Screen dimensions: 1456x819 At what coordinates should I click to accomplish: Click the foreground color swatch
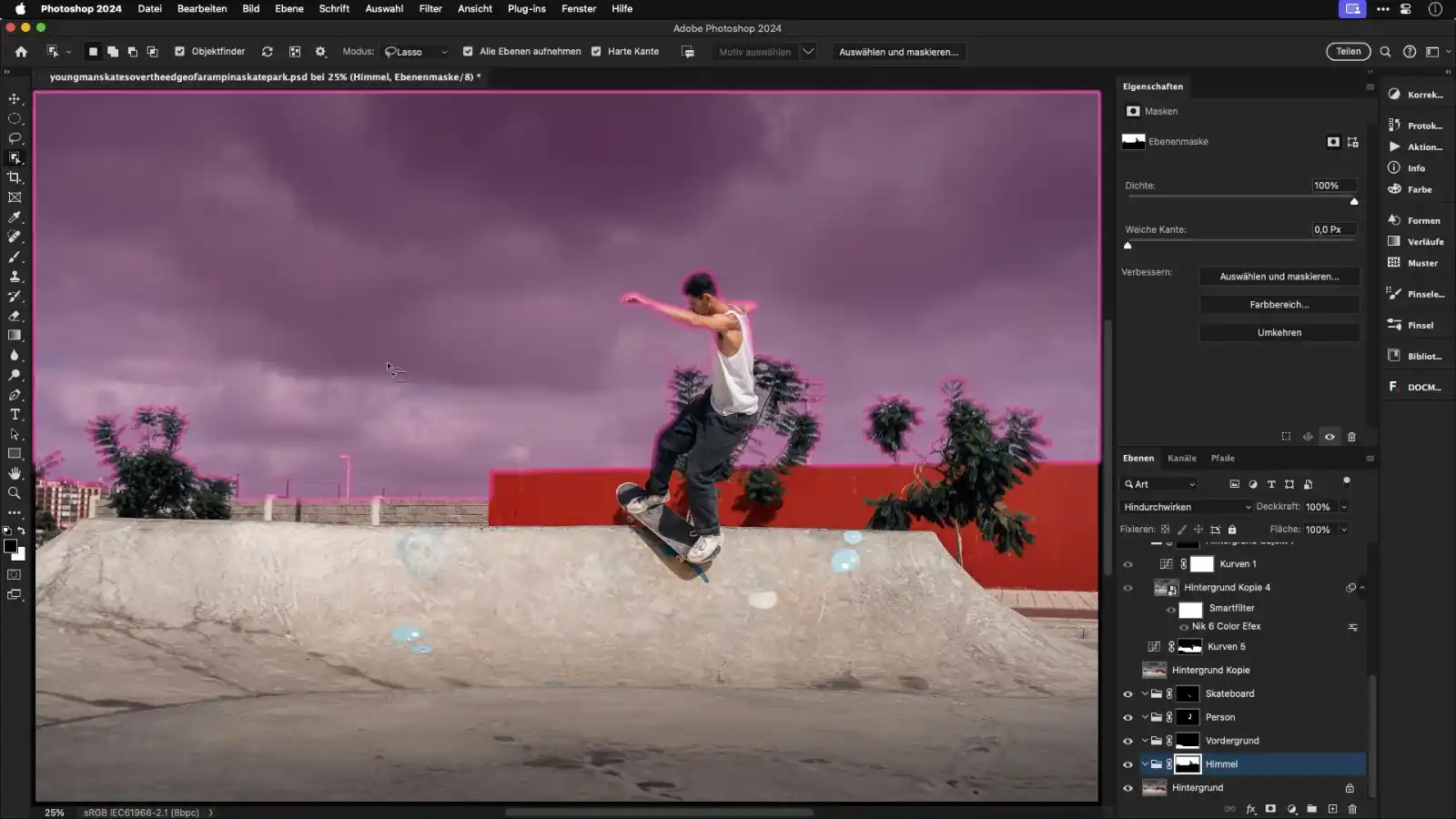pyautogui.click(x=10, y=546)
